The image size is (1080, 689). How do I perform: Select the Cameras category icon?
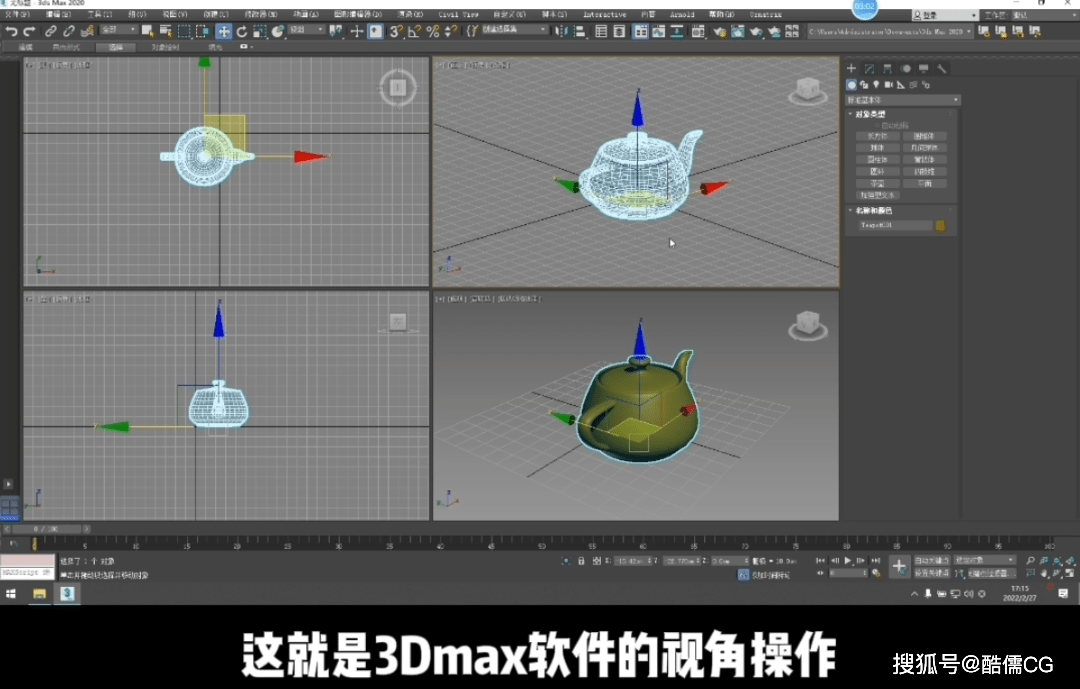pos(889,85)
